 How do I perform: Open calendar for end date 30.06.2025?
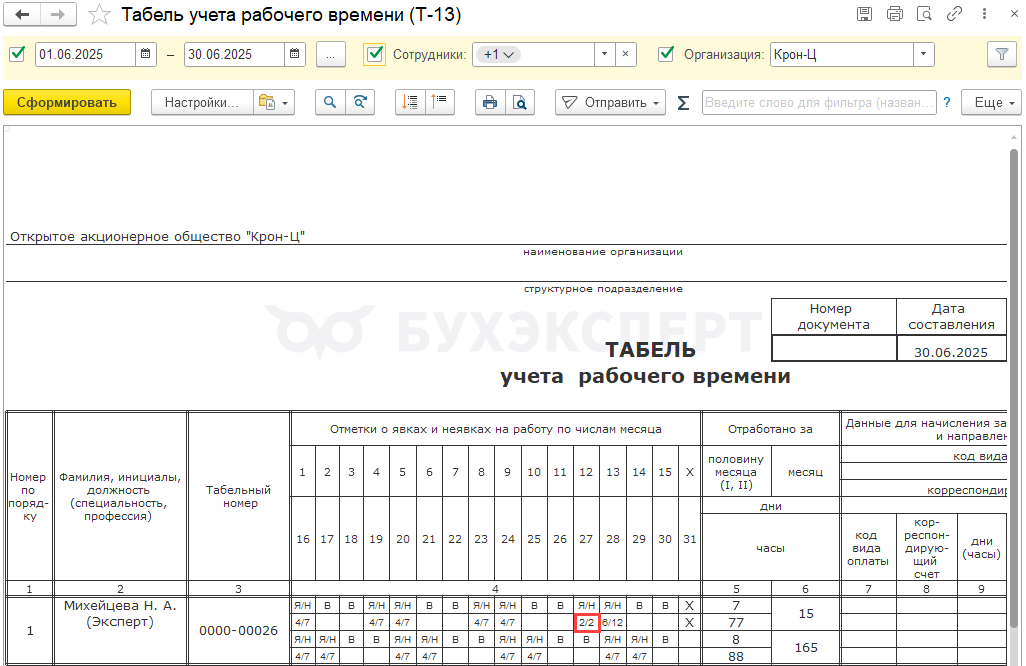pos(294,54)
